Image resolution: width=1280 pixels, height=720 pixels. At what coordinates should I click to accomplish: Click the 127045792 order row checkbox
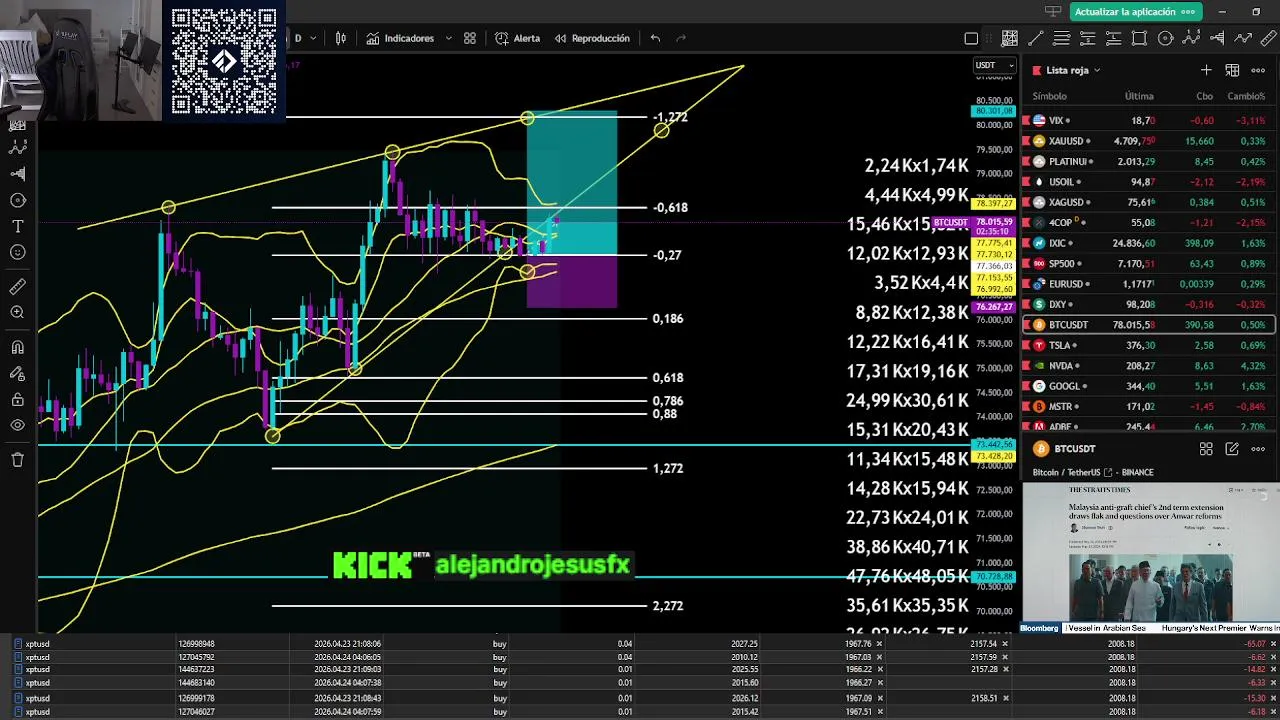pos(18,657)
